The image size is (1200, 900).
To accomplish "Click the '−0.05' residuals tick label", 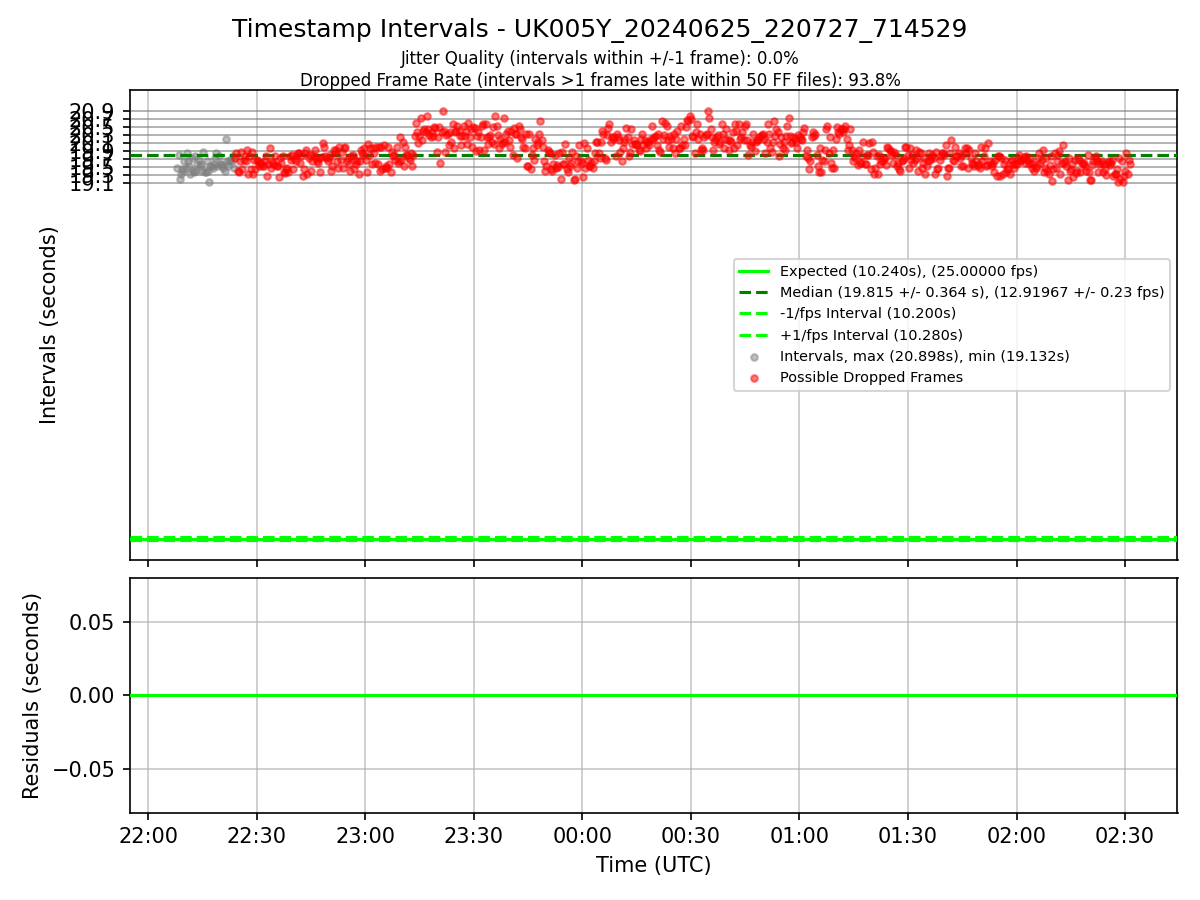I will click(x=83, y=769).
